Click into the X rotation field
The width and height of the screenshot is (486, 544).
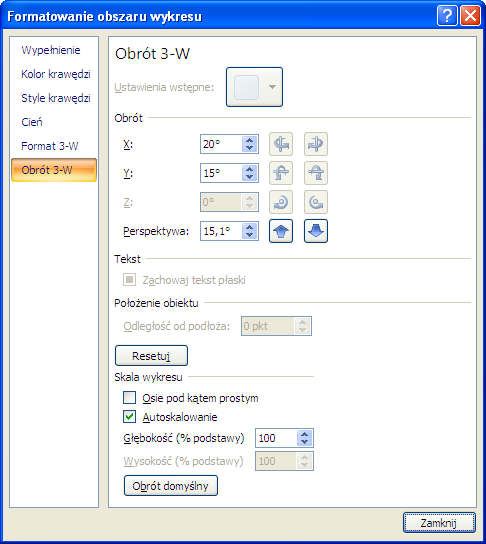point(221,144)
